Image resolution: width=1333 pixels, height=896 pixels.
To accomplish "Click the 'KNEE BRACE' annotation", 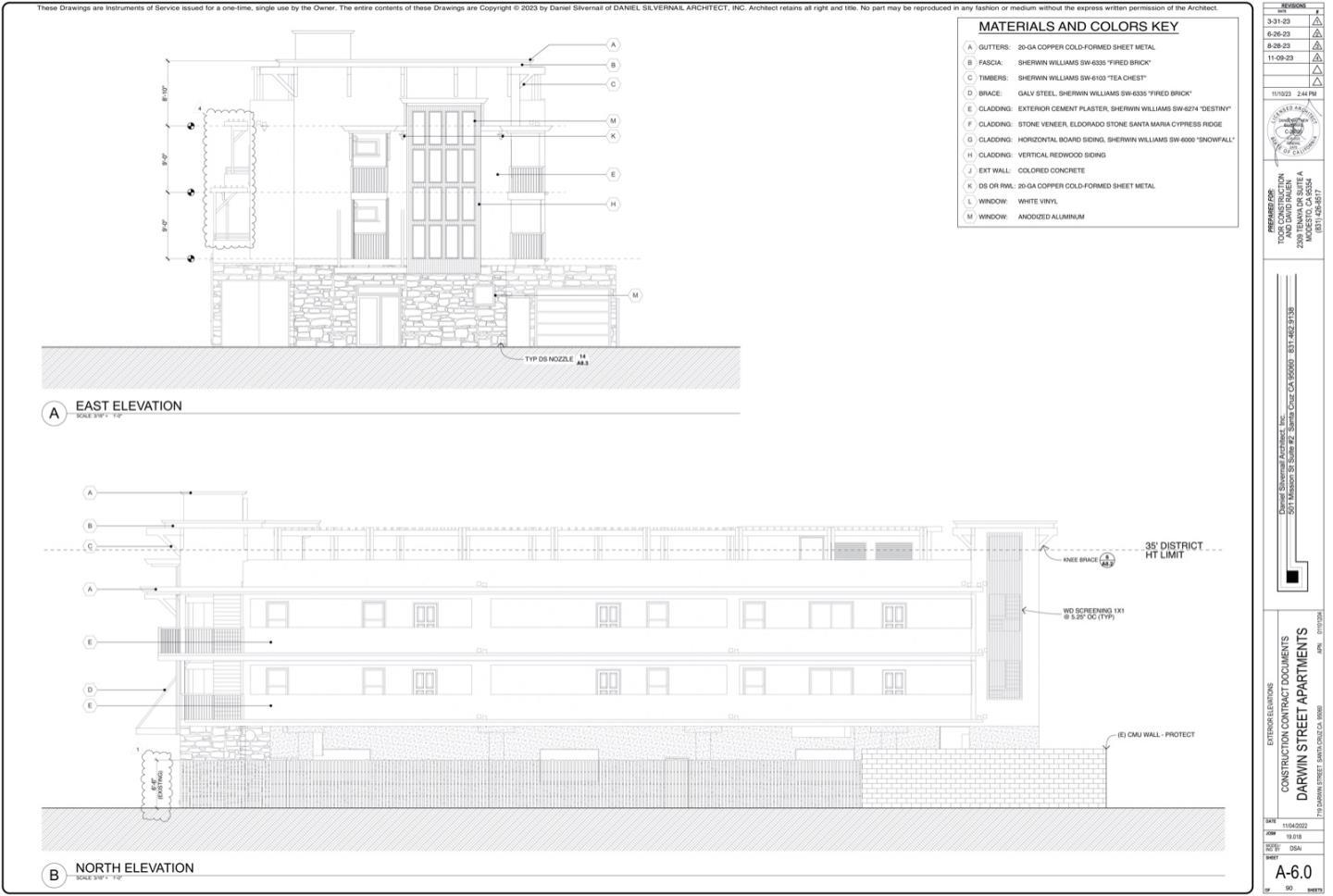I will click(1080, 560).
